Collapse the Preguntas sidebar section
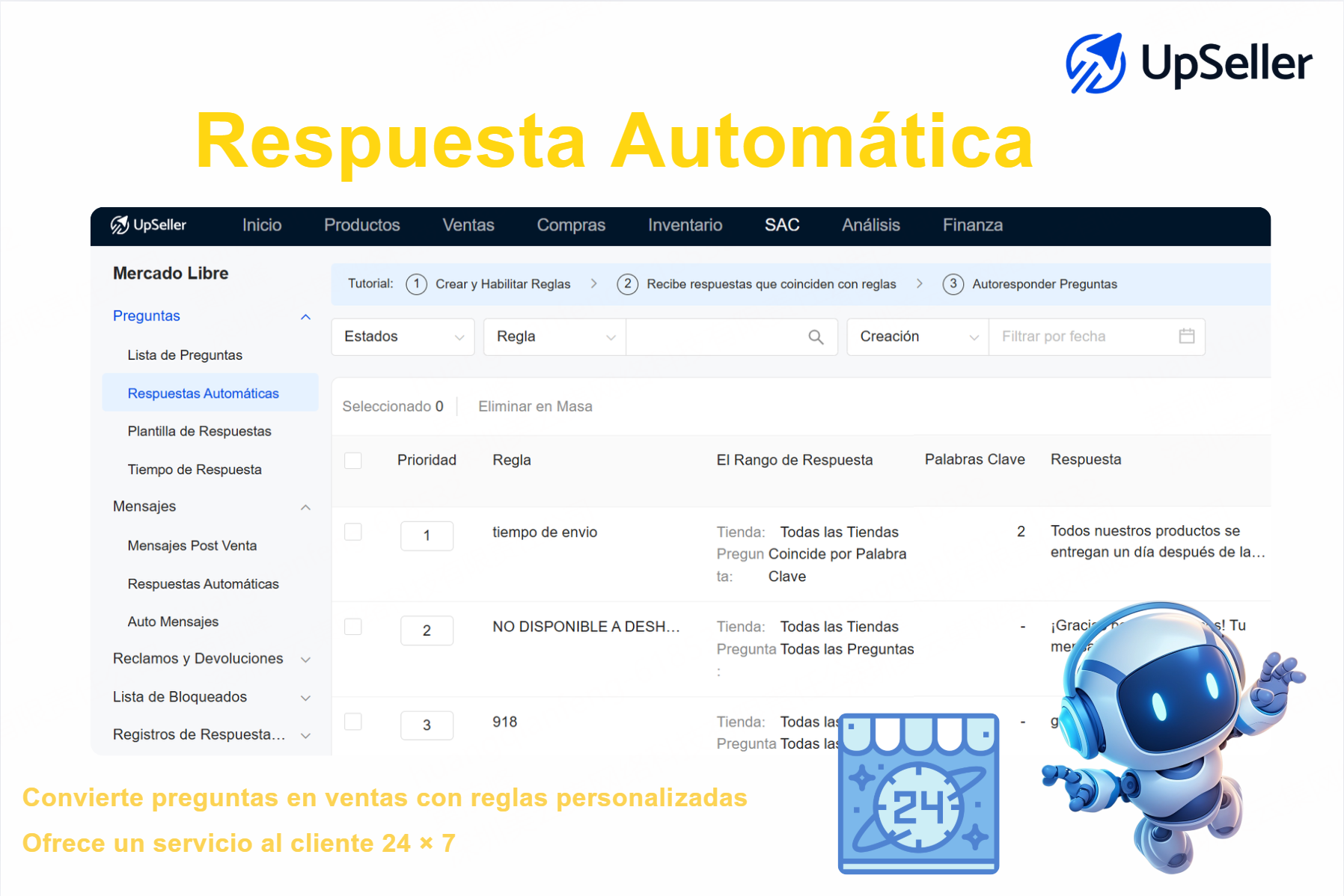1344x896 pixels. point(305,316)
